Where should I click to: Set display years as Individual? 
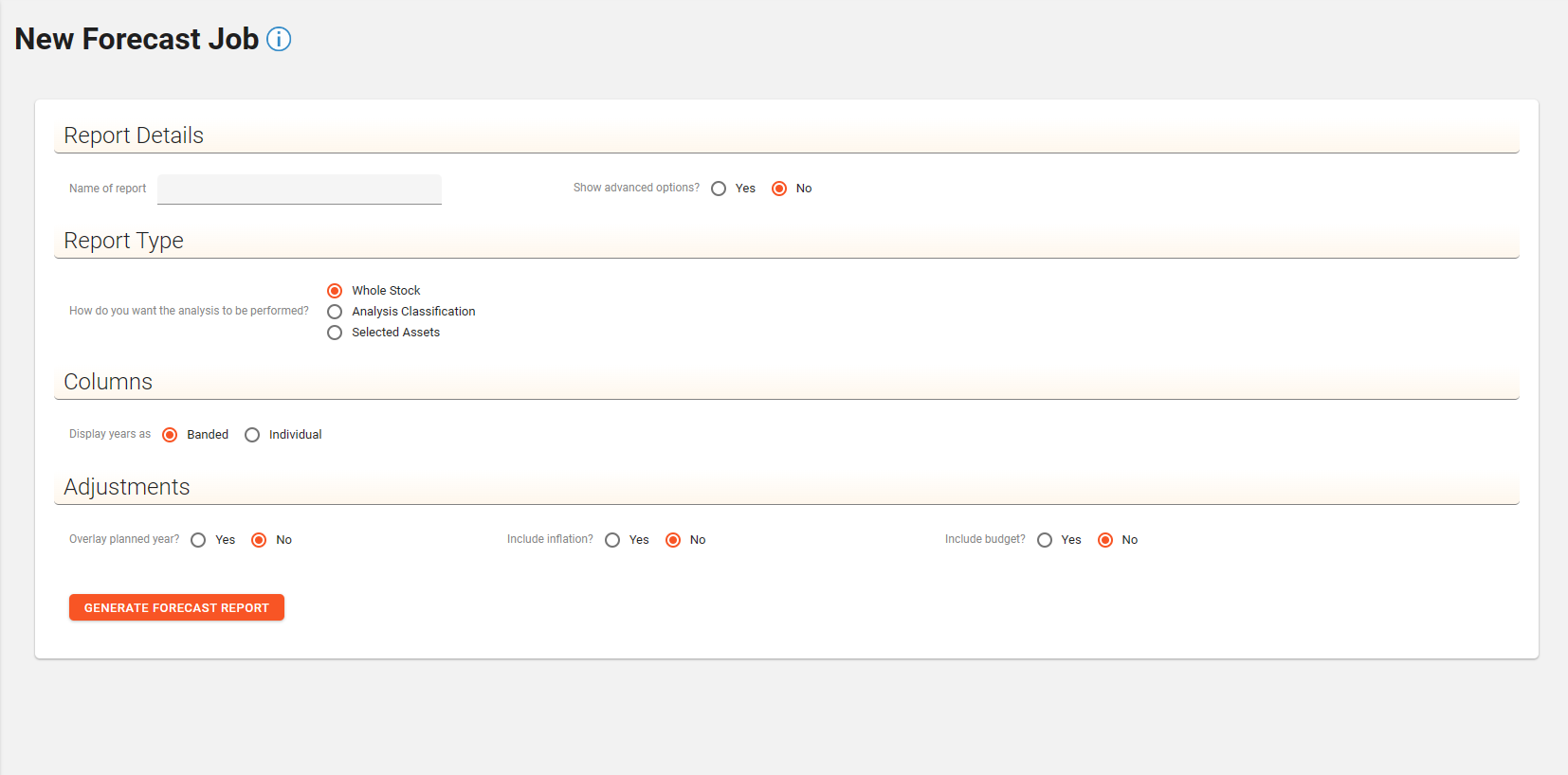[252, 435]
